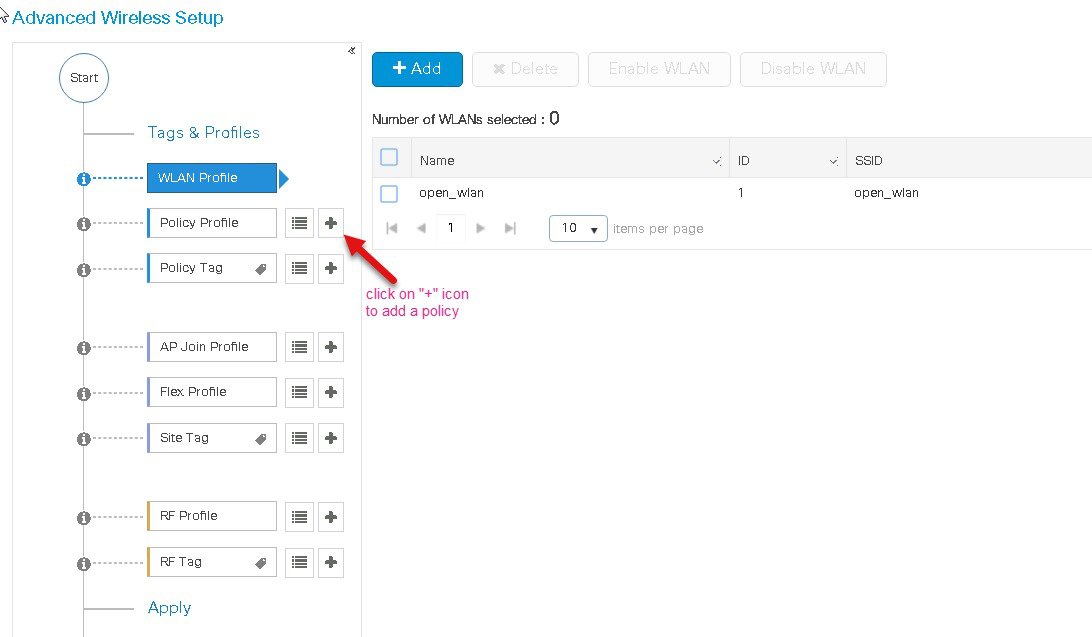
Task: Click the plus icon next to Policy Tag
Action: coord(331,268)
